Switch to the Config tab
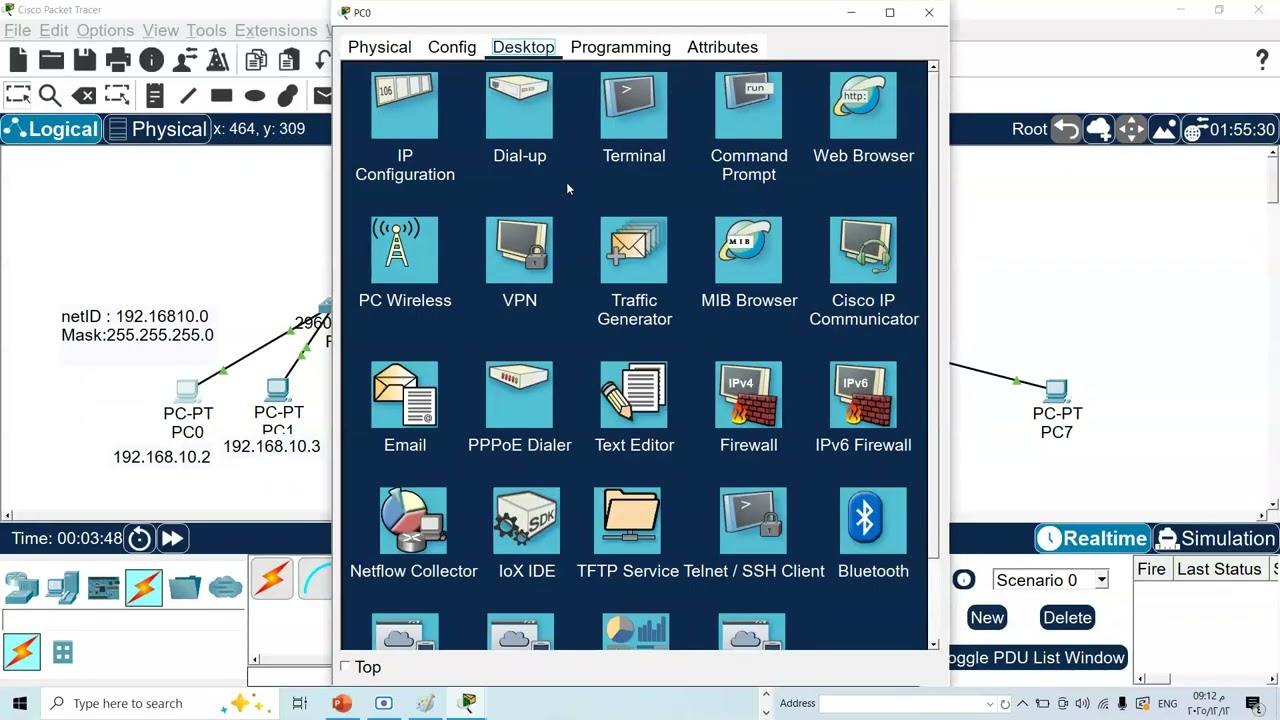The image size is (1280, 720). 452,47
